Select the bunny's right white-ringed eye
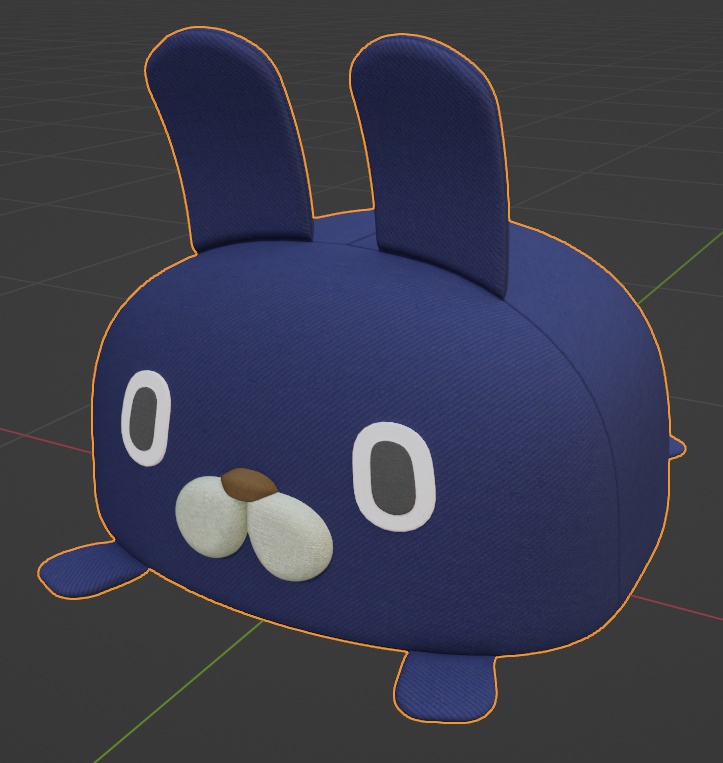Screen dimensions: 723x763 [x=393, y=476]
